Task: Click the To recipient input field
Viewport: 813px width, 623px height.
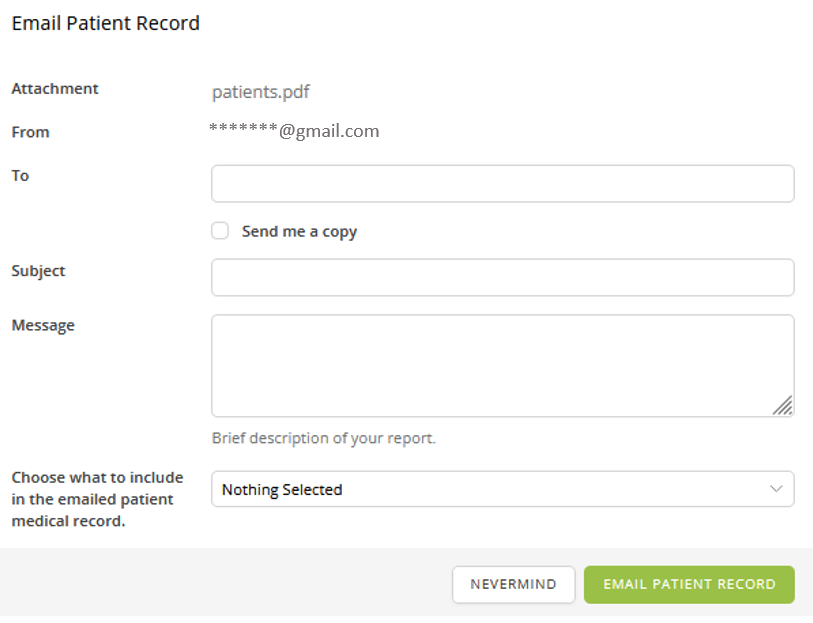Action: (x=502, y=184)
